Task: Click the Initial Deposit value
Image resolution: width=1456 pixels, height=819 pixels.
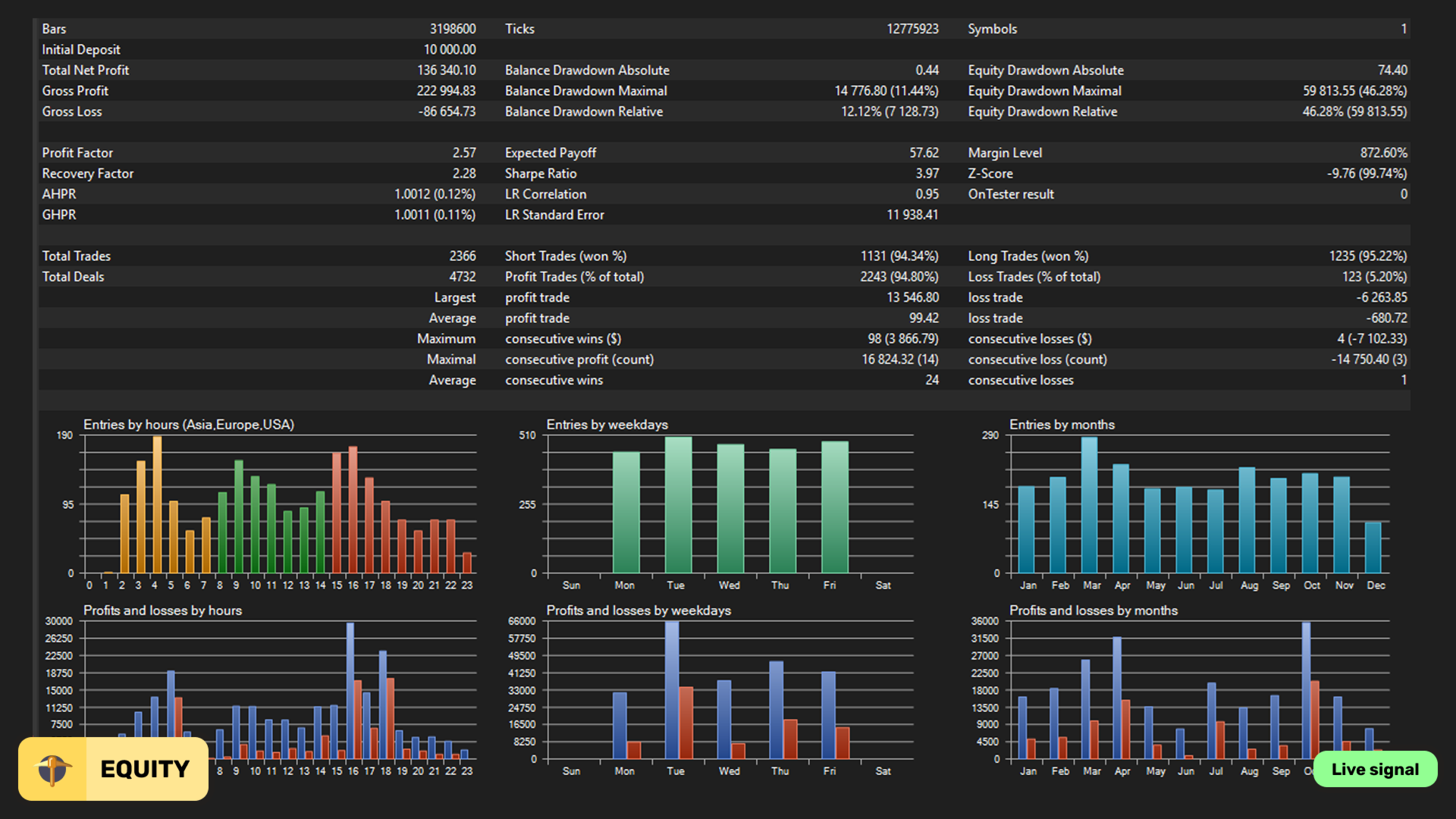Action: (449, 49)
